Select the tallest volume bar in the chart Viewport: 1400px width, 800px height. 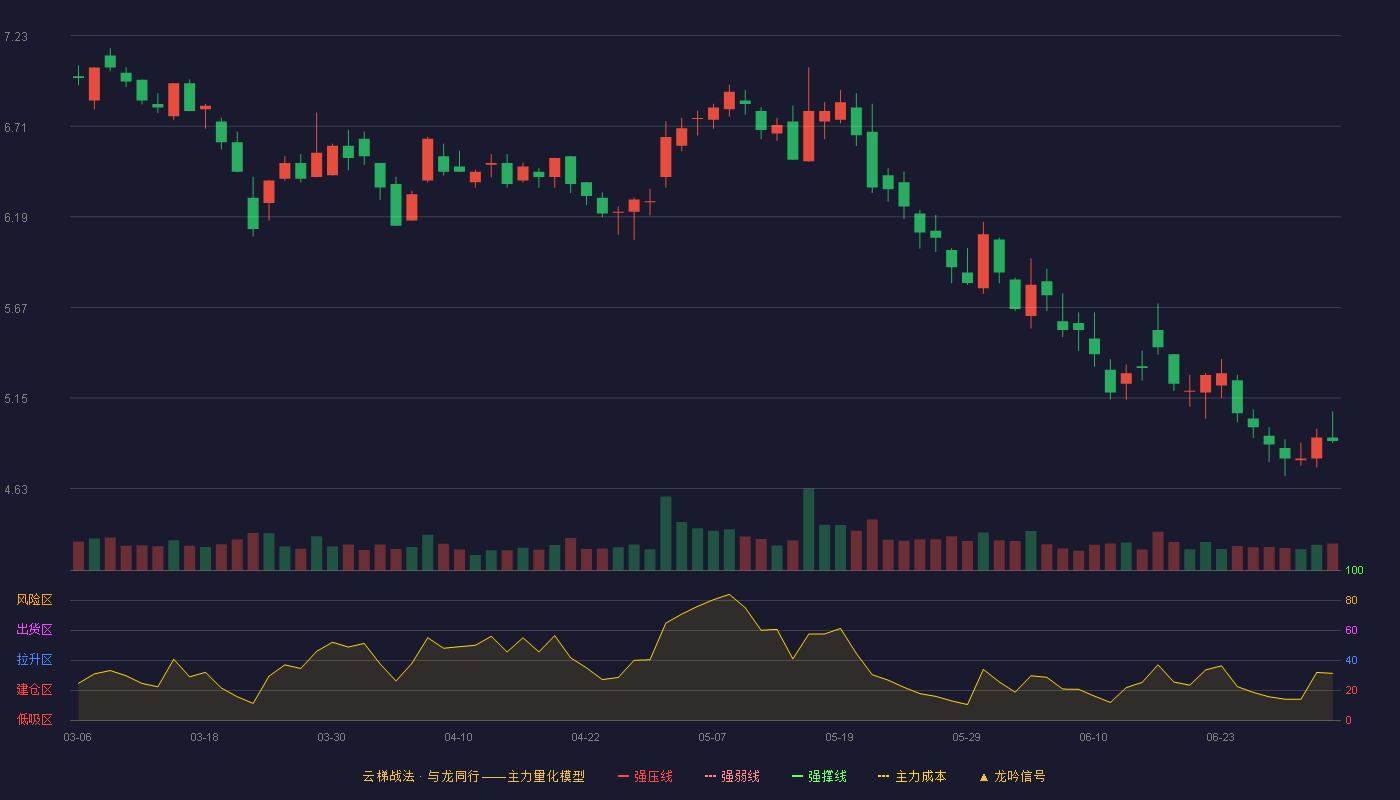tap(808, 530)
